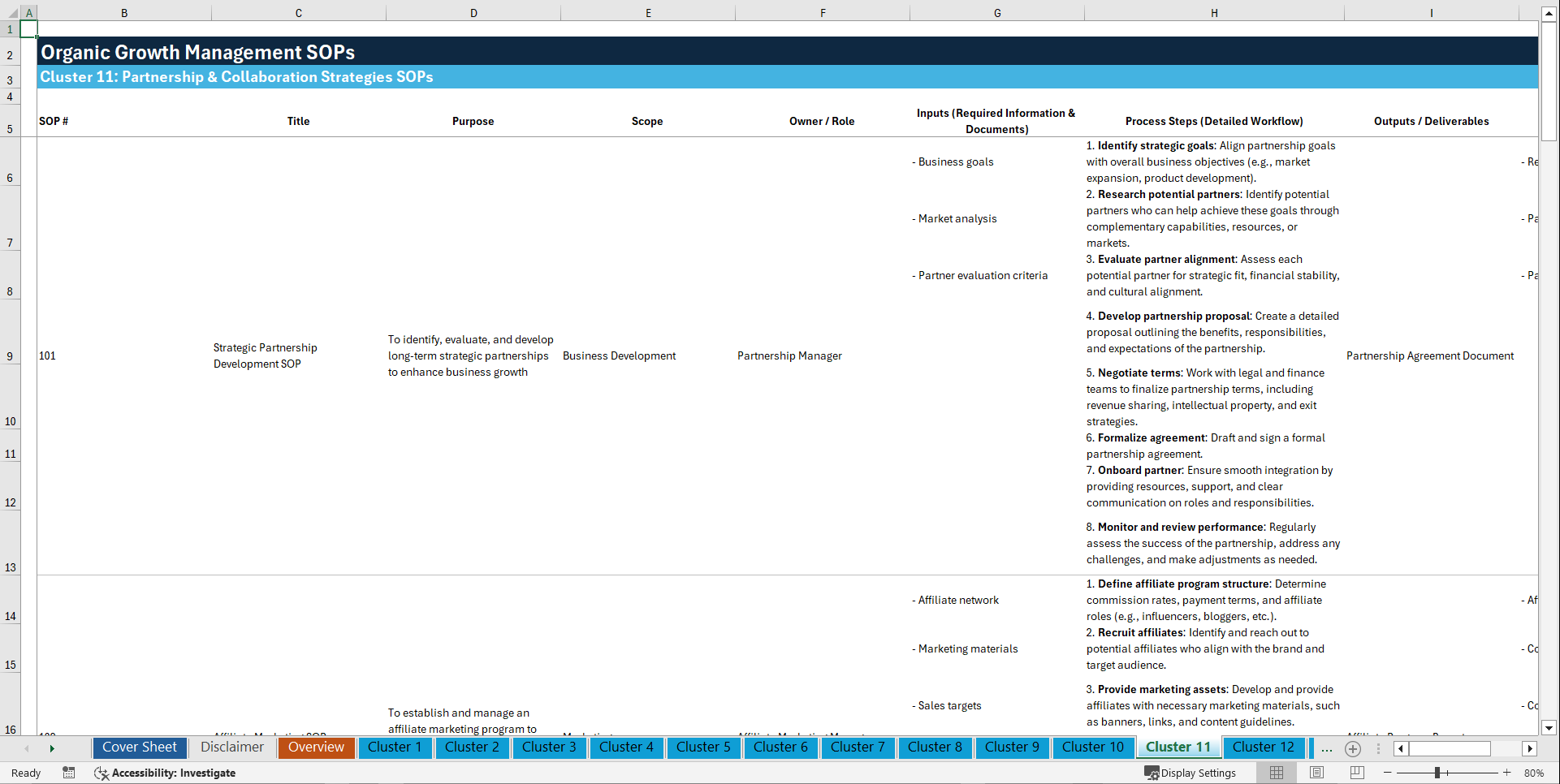Screen dimensions: 1560x784
Task: Click the Zoom Out minus icon
Action: point(1387,773)
